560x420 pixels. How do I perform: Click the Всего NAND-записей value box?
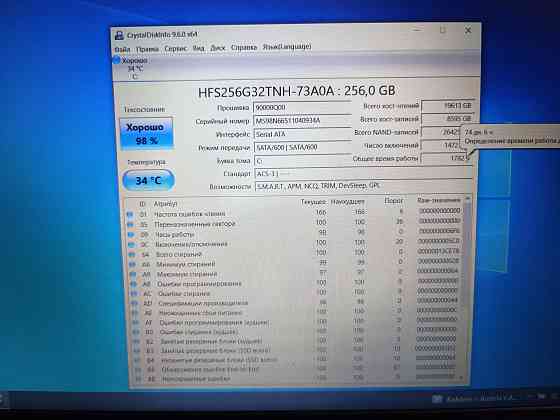(x=441, y=132)
